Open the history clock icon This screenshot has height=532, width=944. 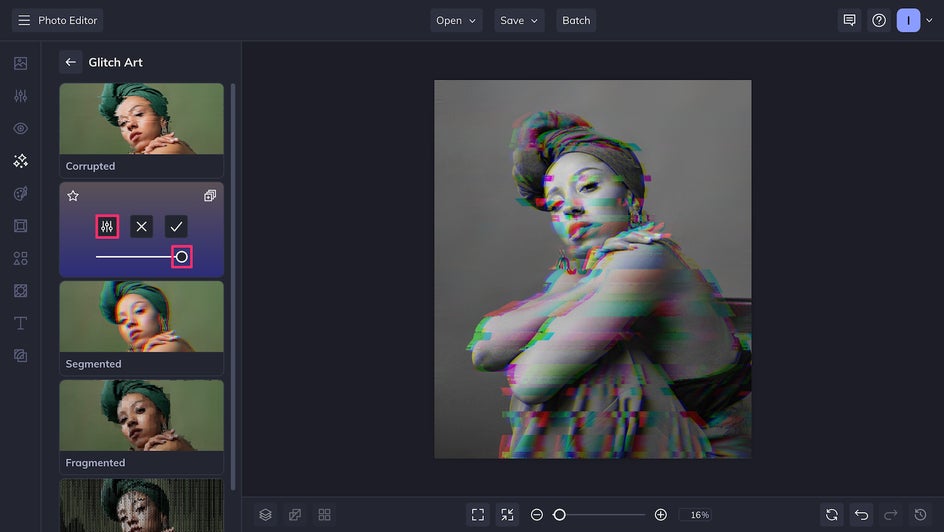[920, 515]
